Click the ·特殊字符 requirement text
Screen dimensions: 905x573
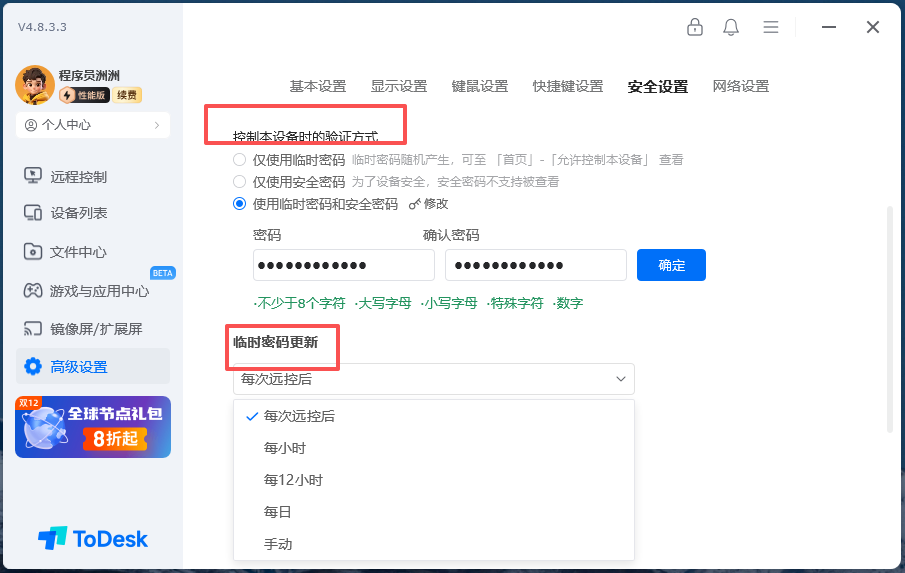515,303
